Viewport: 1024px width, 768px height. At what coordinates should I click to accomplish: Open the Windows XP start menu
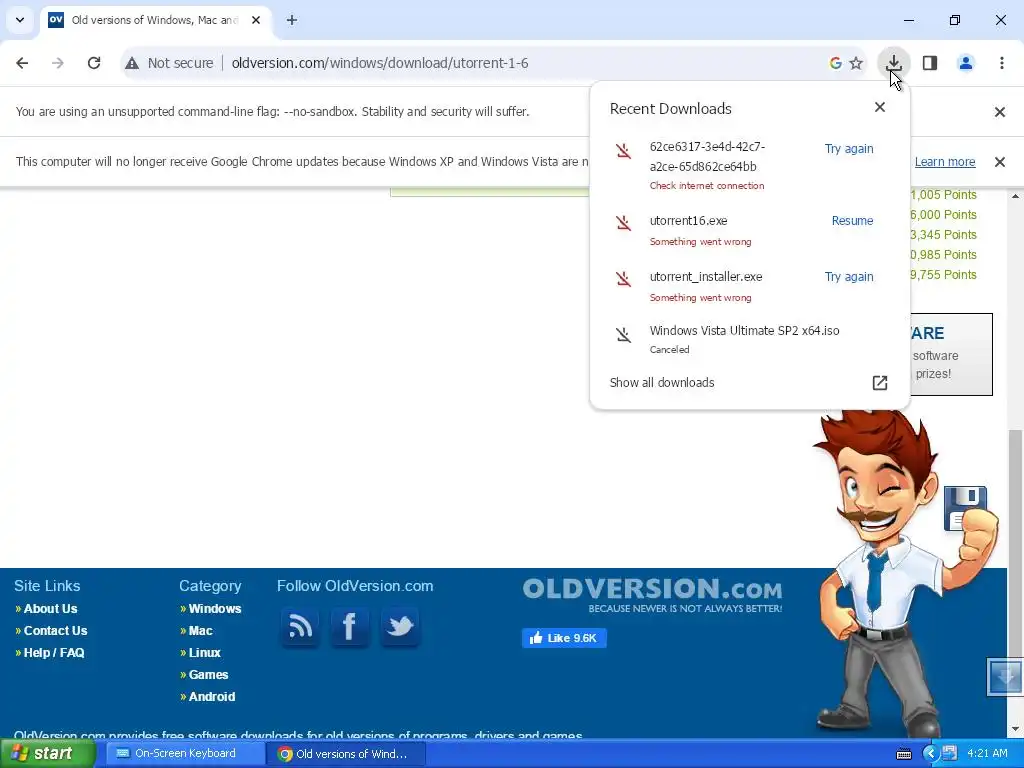click(48, 753)
